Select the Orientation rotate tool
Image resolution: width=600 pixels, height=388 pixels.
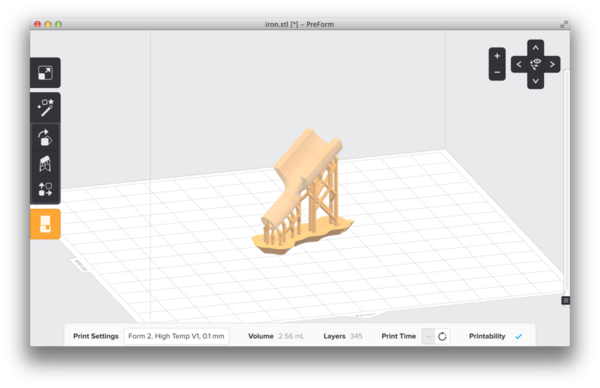point(45,137)
